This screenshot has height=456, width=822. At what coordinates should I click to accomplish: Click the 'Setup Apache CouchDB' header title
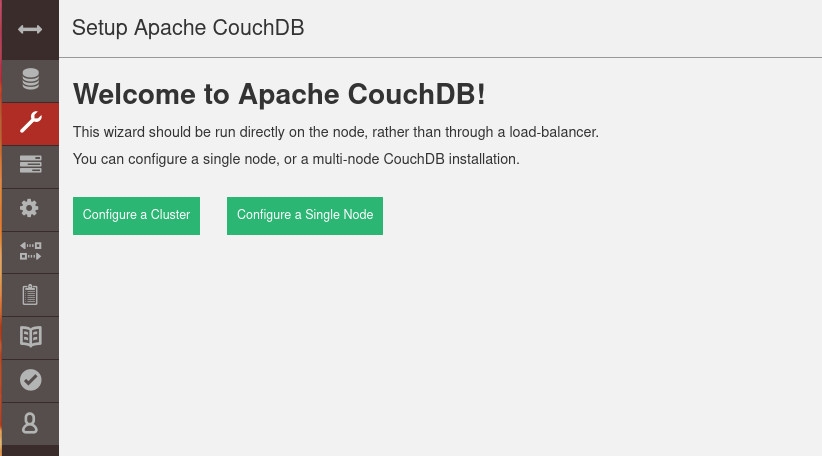[x=188, y=28]
